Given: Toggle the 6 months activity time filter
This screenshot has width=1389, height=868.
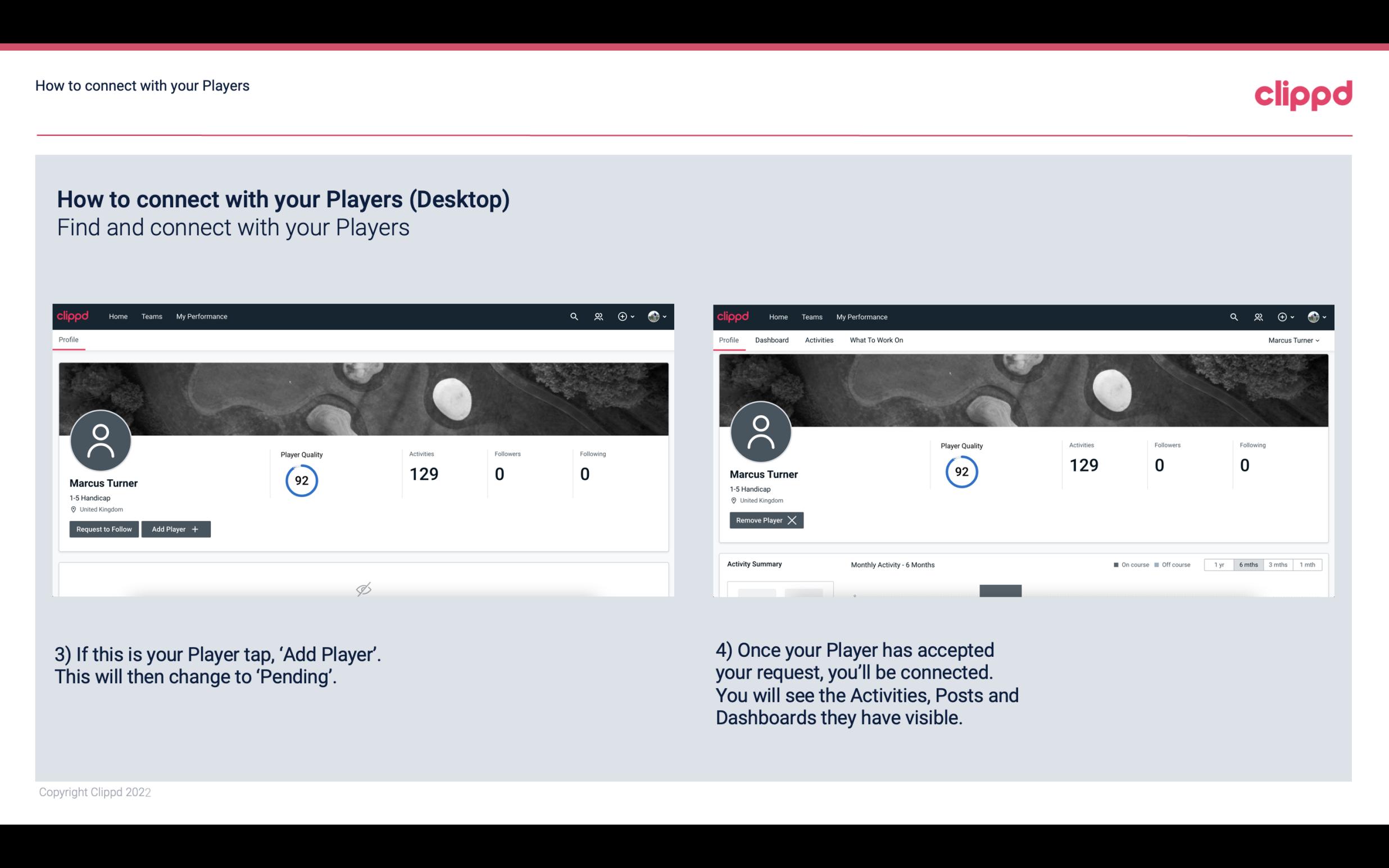Looking at the screenshot, I should tap(1248, 564).
